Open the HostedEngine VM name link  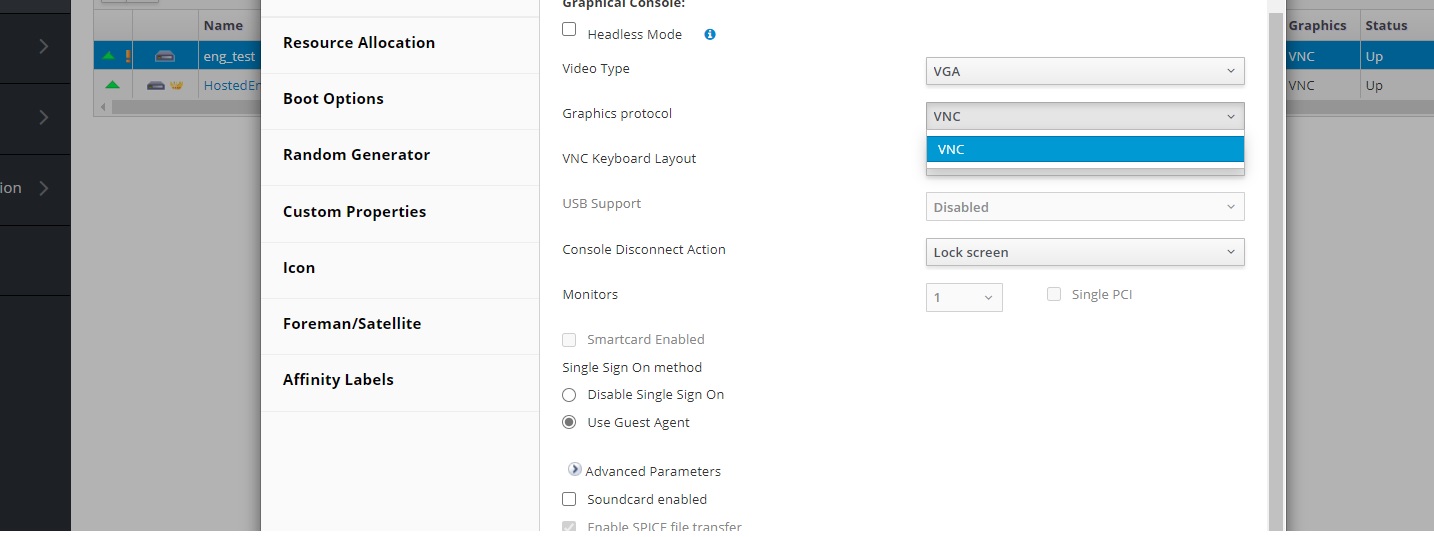coord(225,86)
